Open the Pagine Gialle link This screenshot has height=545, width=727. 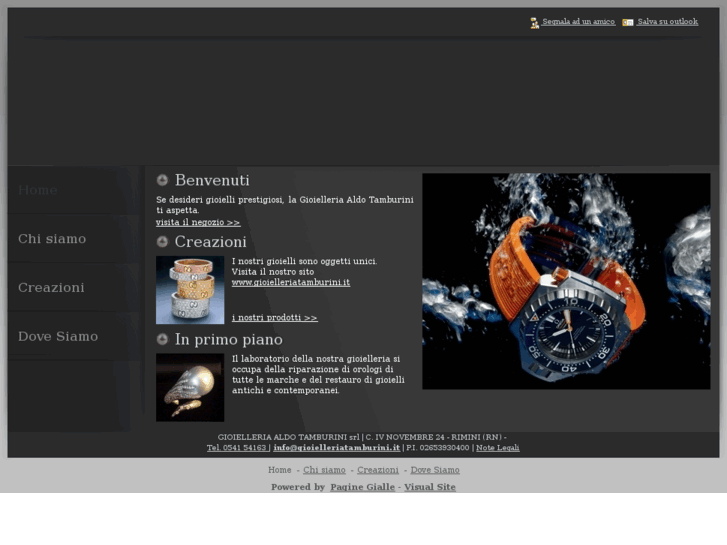362,487
